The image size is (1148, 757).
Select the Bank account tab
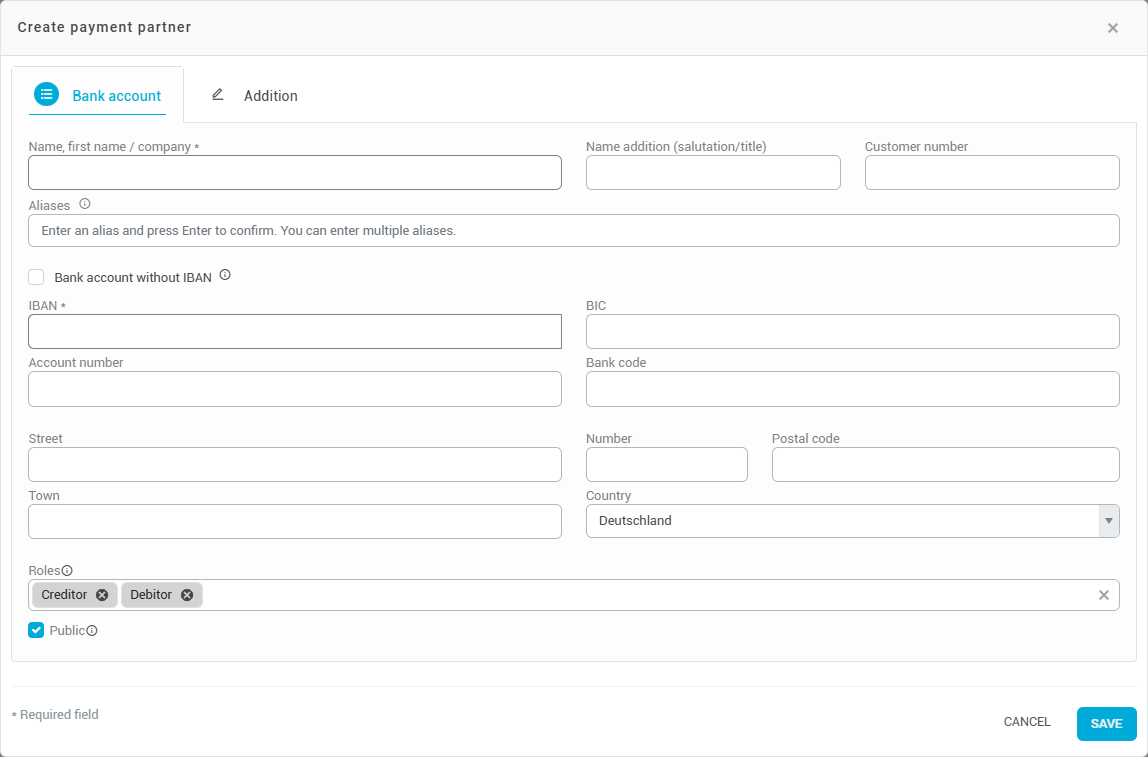pyautogui.click(x=98, y=96)
